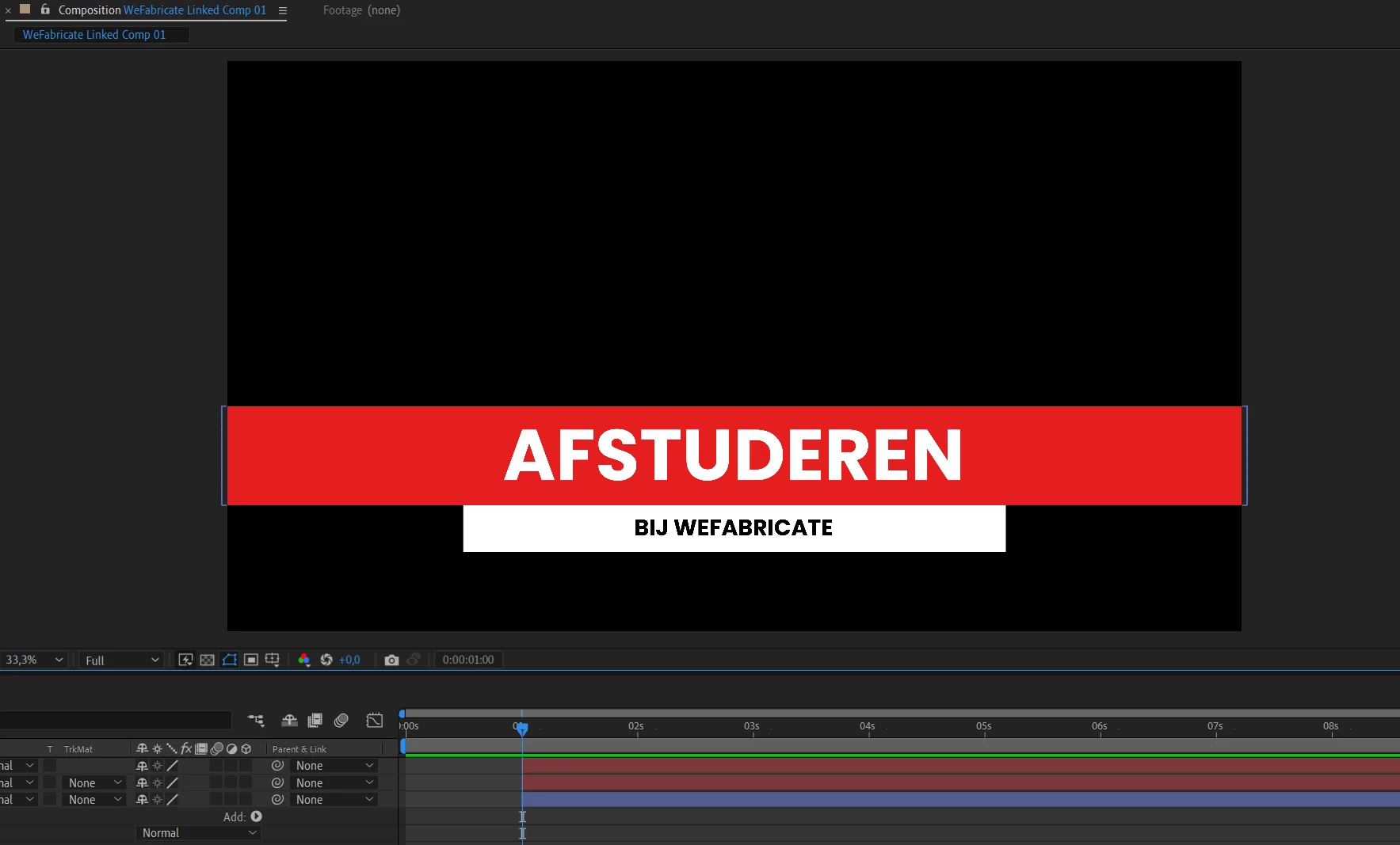Viewport: 1400px width, 845px height.
Task: Toggle Preserve Transparency box on first layer
Action: pyautogui.click(x=49, y=766)
